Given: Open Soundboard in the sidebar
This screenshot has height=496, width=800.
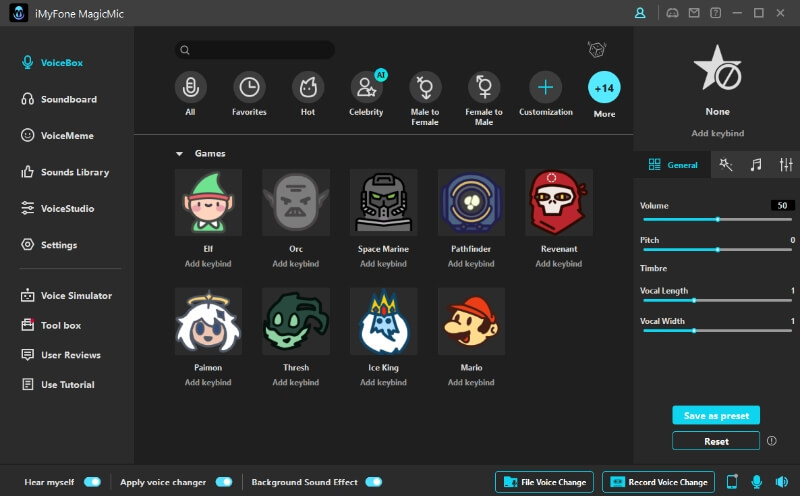Looking at the screenshot, I should click(59, 99).
